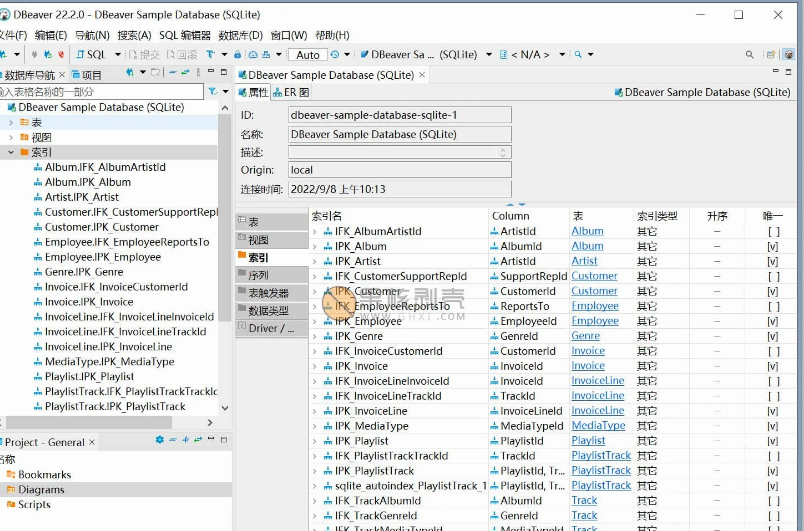This screenshot has height=531, width=804.
Task: Open the active connection selector dropdown
Action: (x=489, y=54)
